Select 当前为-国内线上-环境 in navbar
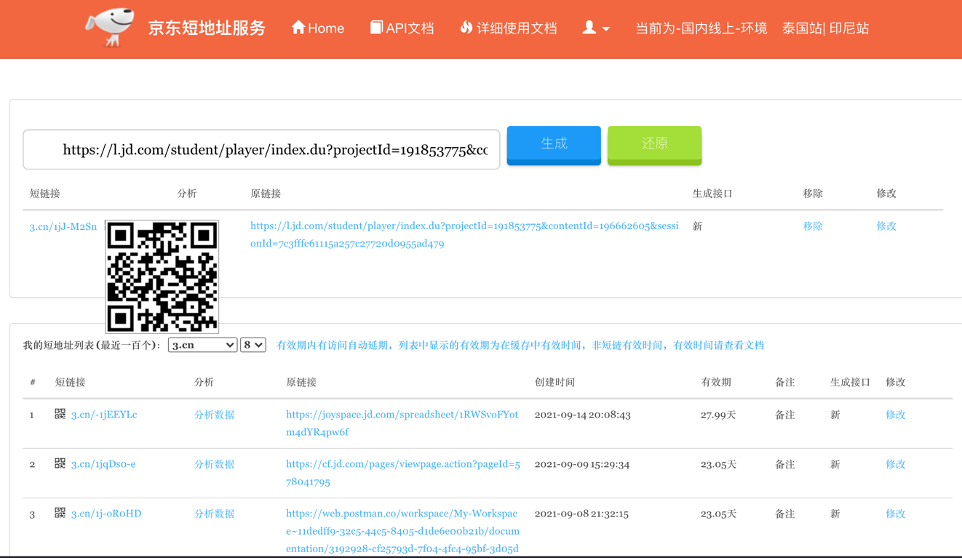 click(x=701, y=28)
